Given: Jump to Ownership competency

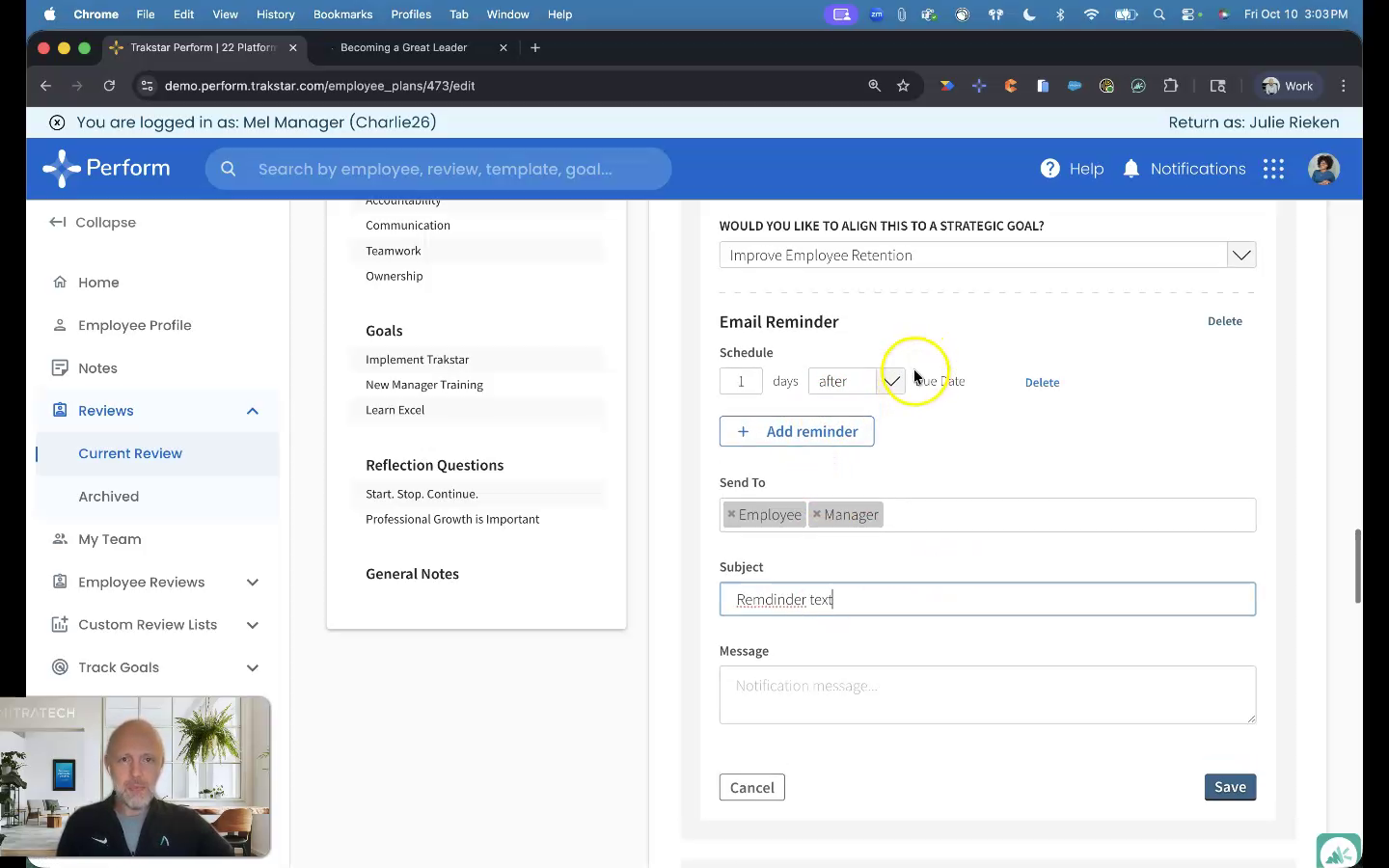Looking at the screenshot, I should pyautogui.click(x=395, y=276).
